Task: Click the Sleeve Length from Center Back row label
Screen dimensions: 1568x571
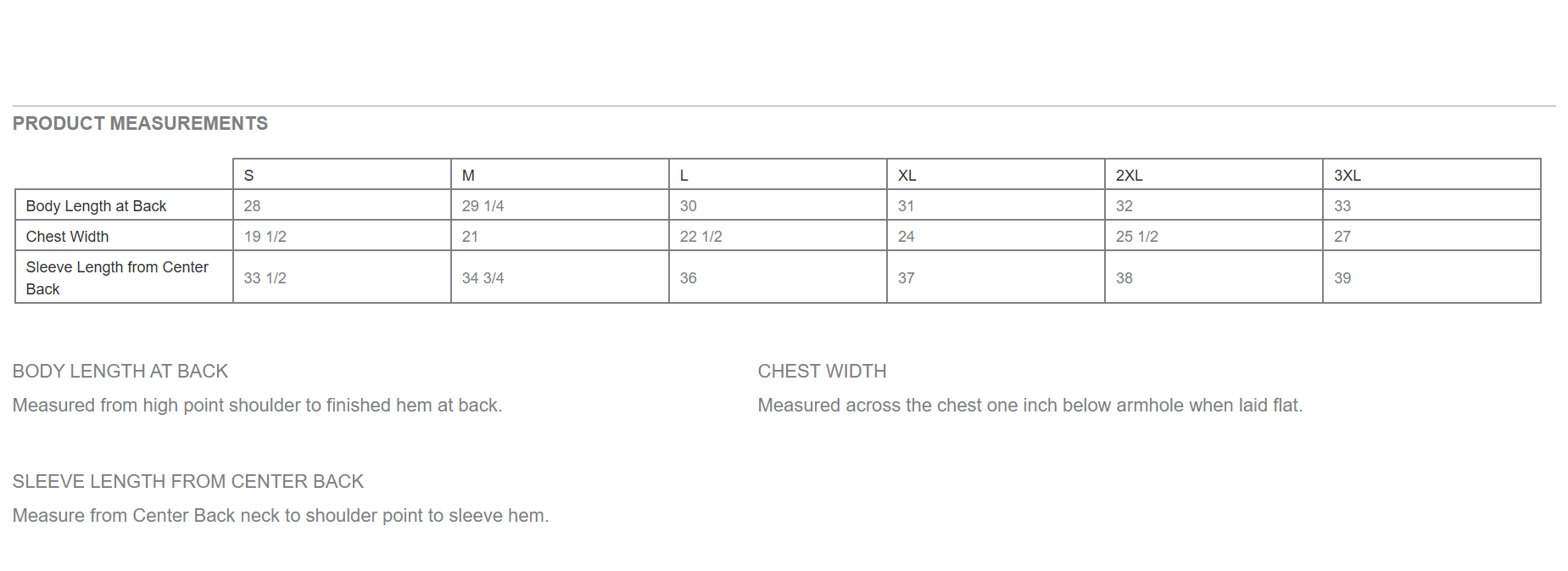Action: pos(117,277)
